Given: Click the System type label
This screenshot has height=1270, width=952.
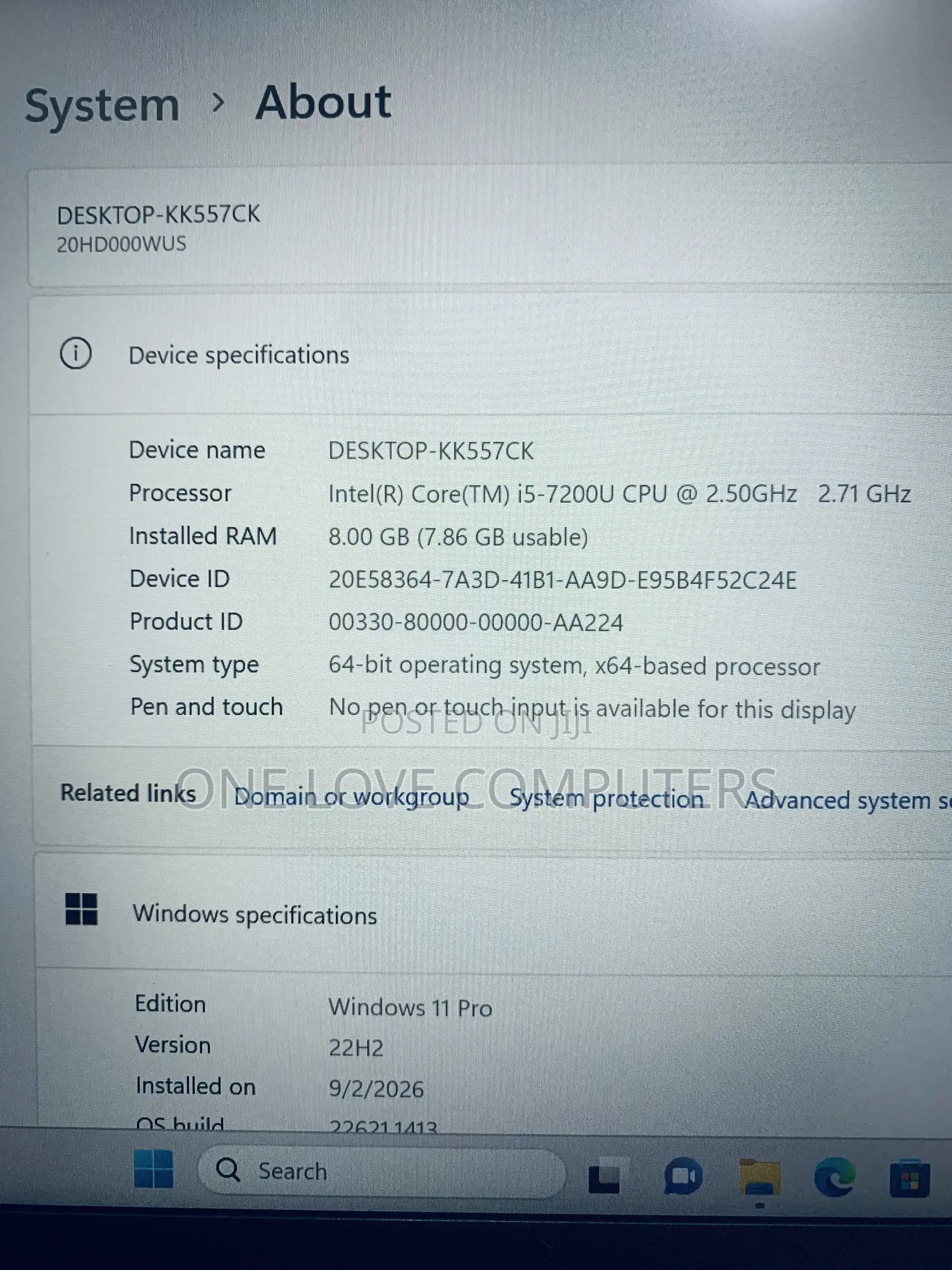Looking at the screenshot, I should 194,665.
